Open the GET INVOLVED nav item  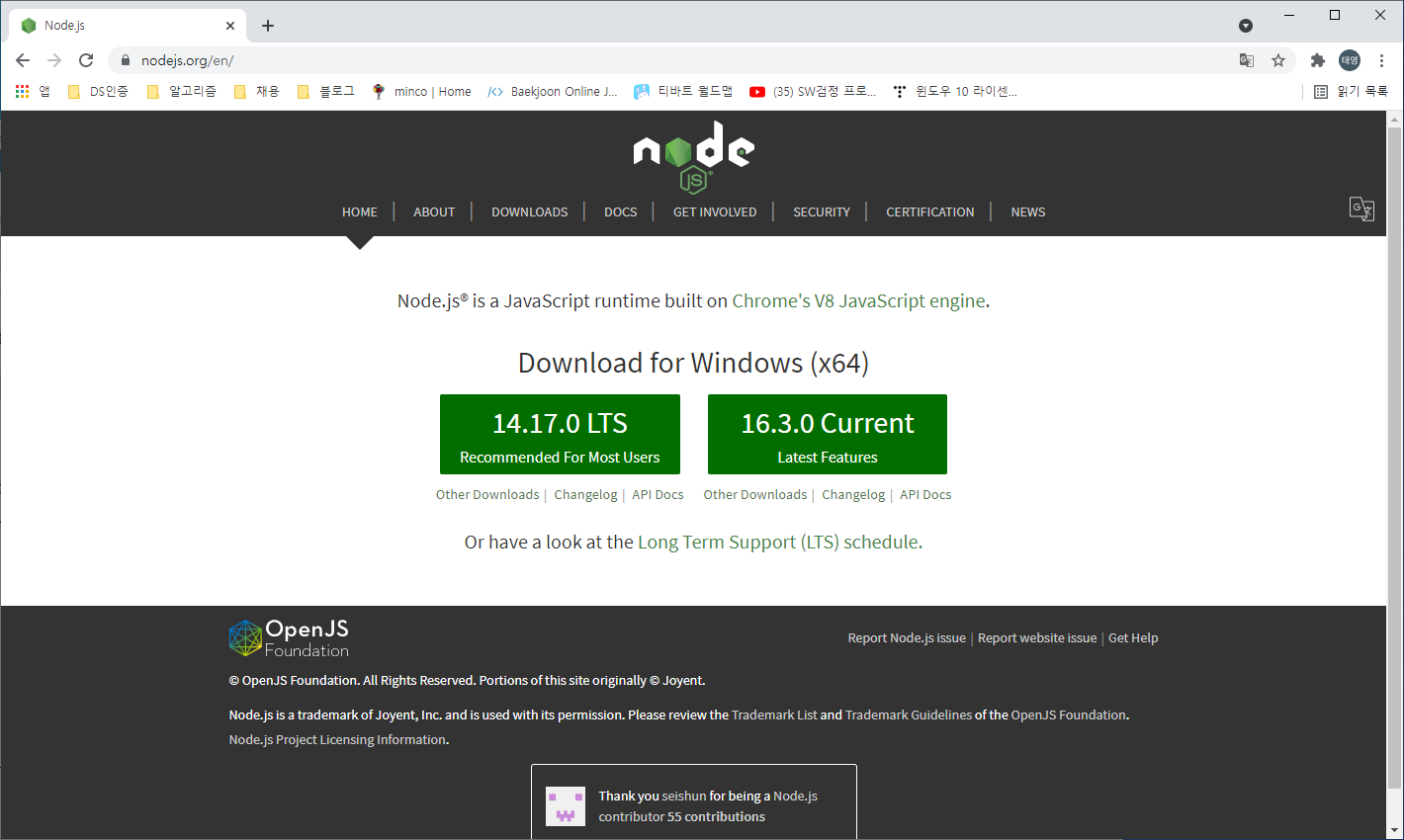pyautogui.click(x=715, y=211)
